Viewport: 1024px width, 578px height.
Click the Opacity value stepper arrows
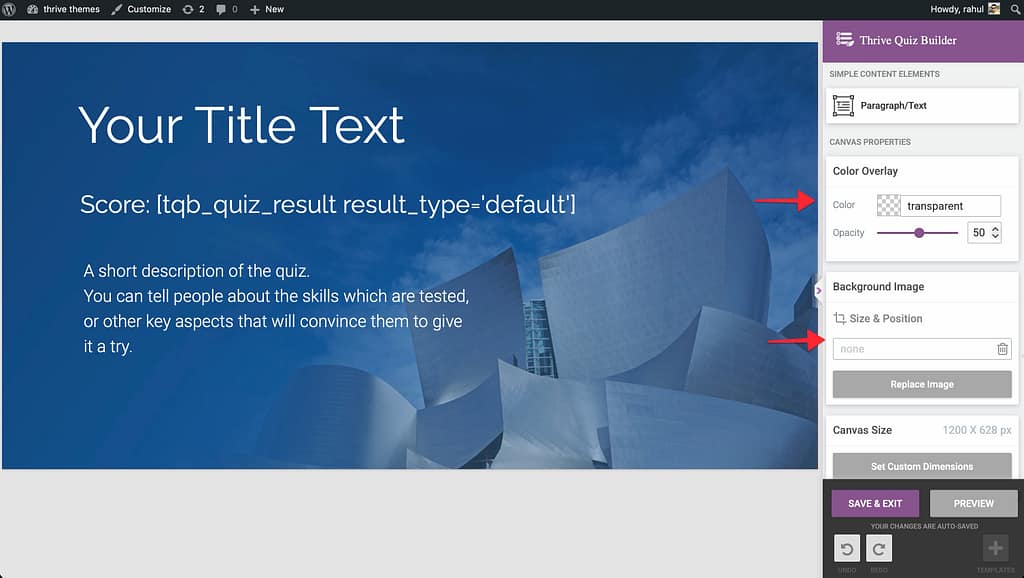pyautogui.click(x=994, y=232)
